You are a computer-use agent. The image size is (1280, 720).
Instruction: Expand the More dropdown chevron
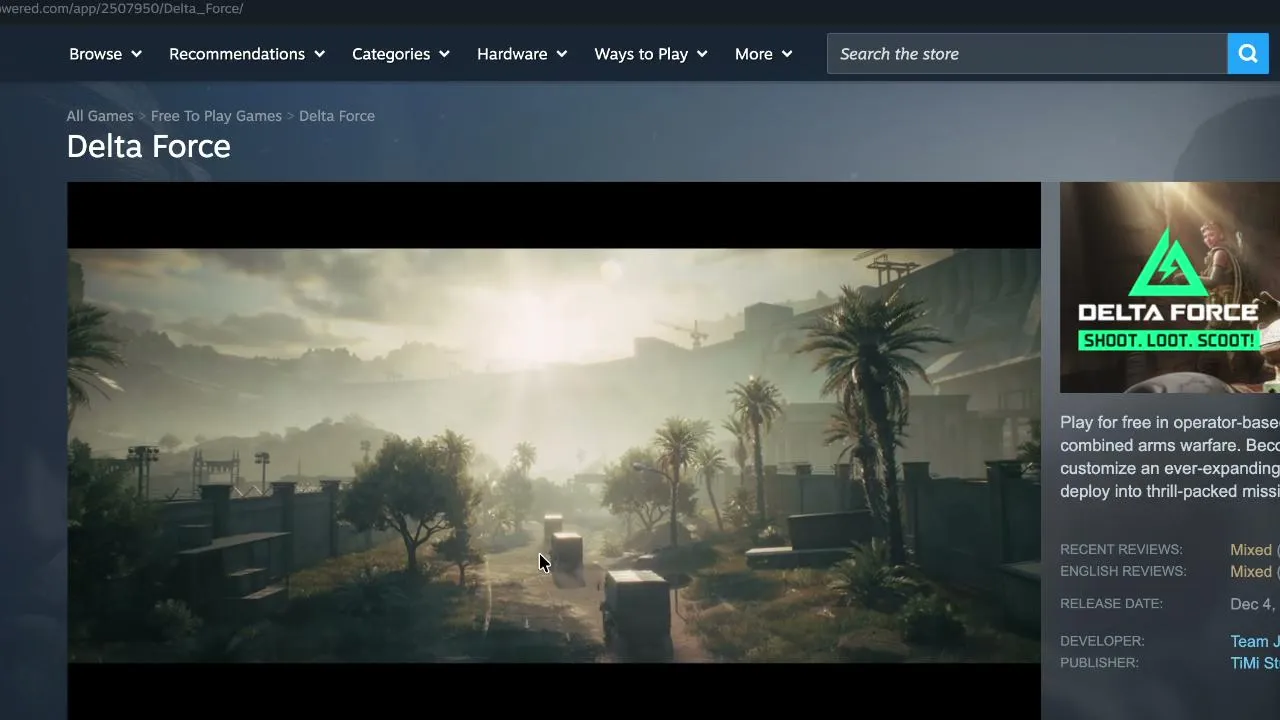787,54
